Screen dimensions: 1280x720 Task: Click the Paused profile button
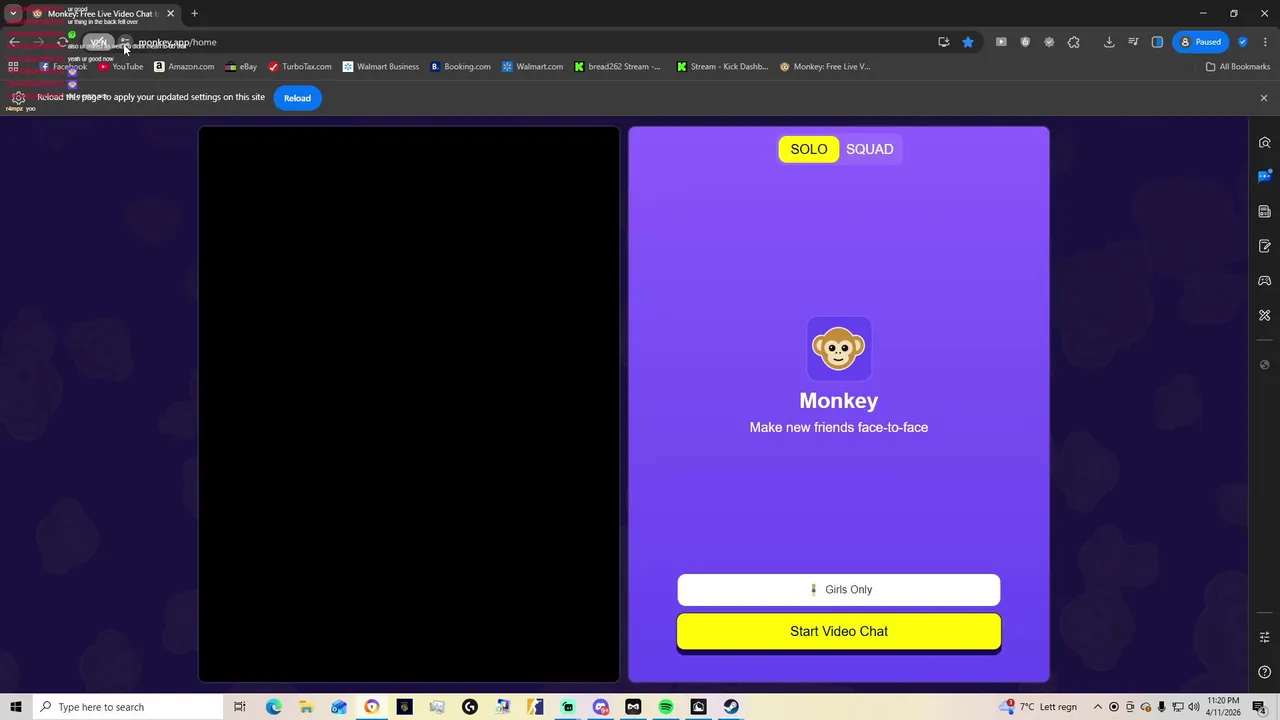pyautogui.click(x=1200, y=42)
